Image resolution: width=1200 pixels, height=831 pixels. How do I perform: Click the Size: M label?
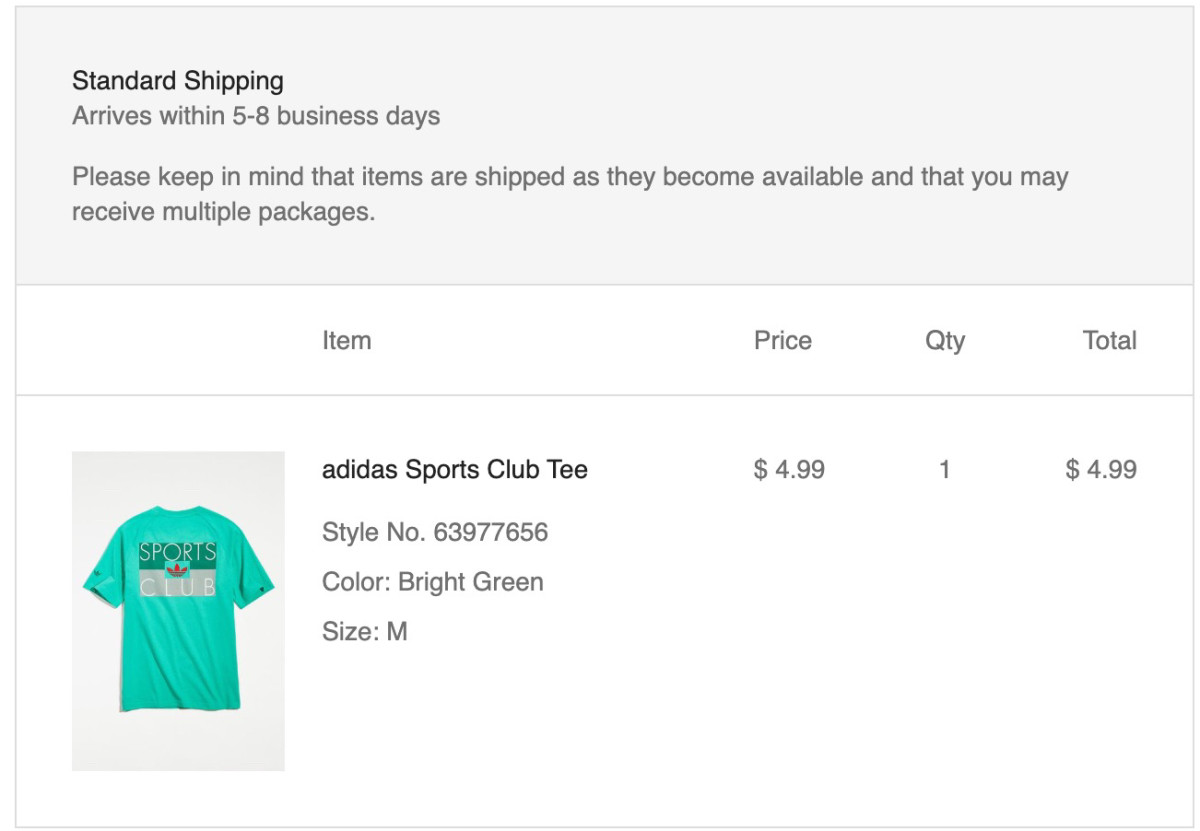[x=364, y=631]
